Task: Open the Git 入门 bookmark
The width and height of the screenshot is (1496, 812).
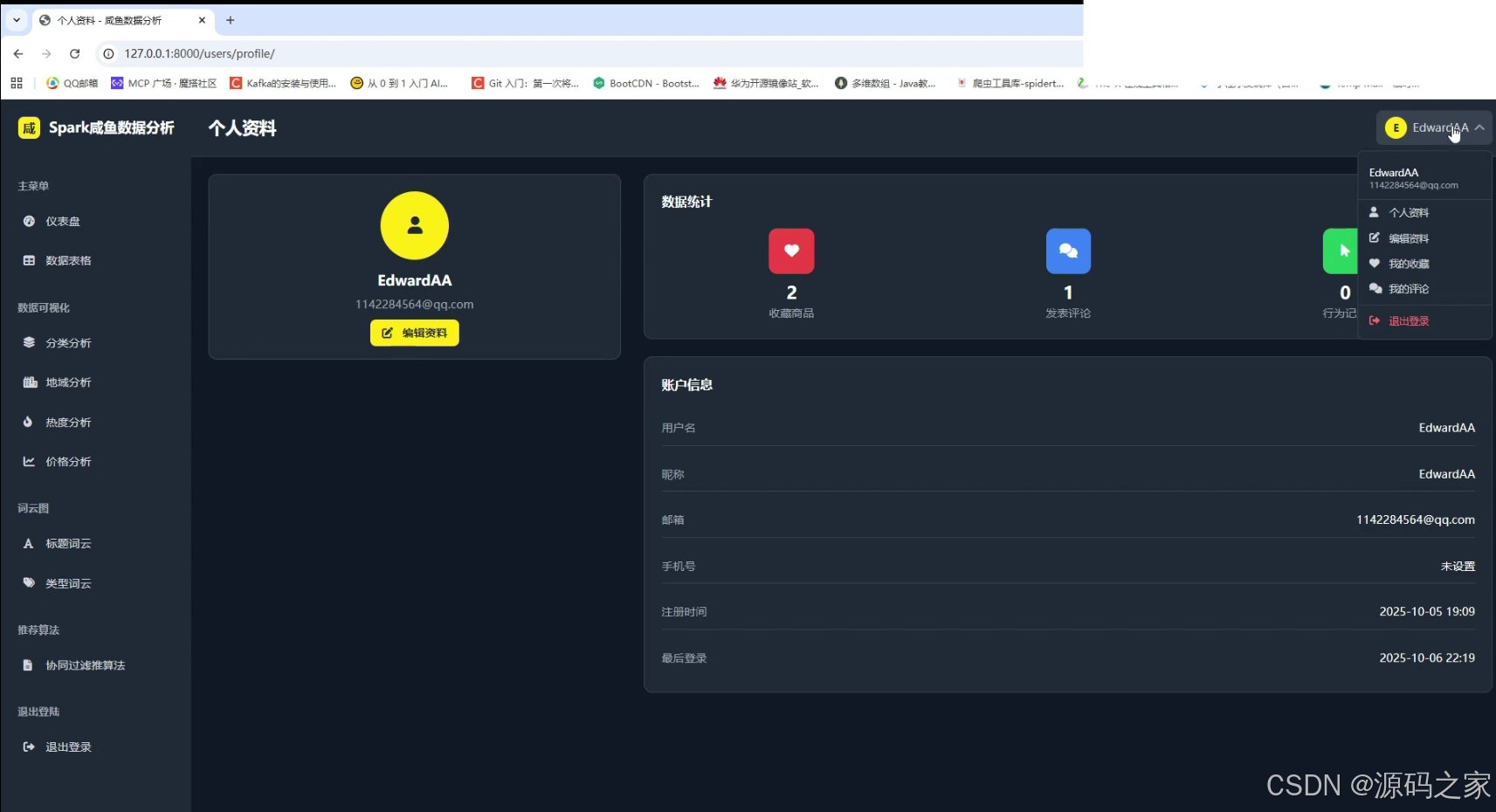Action: [525, 83]
